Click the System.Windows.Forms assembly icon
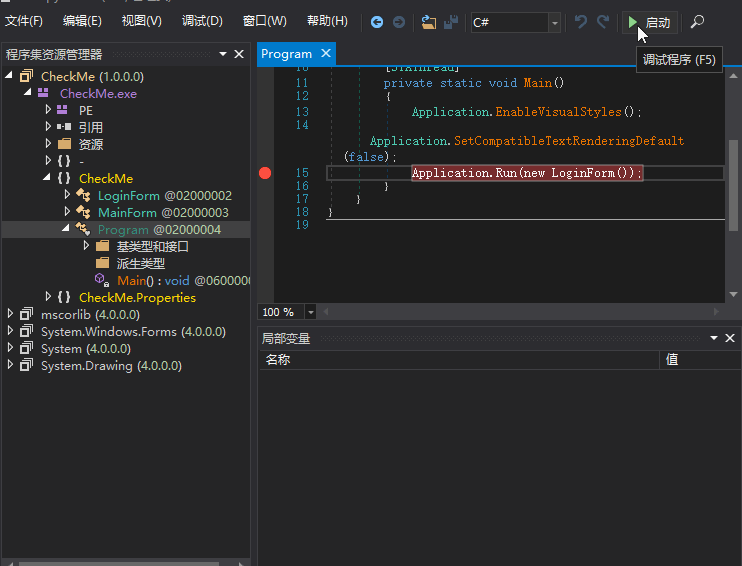742x566 pixels. pos(26,331)
